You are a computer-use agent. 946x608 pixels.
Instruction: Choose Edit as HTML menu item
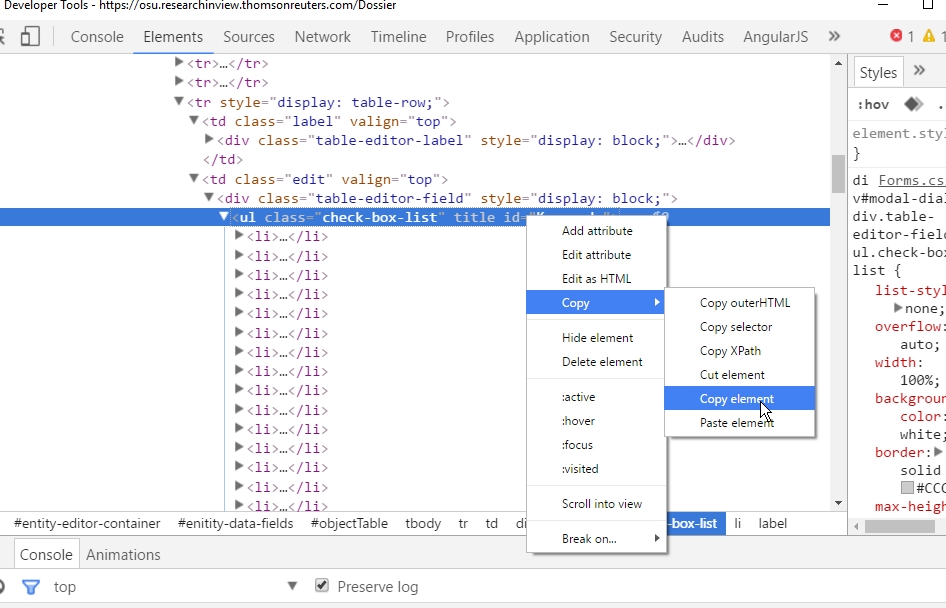pos(597,279)
